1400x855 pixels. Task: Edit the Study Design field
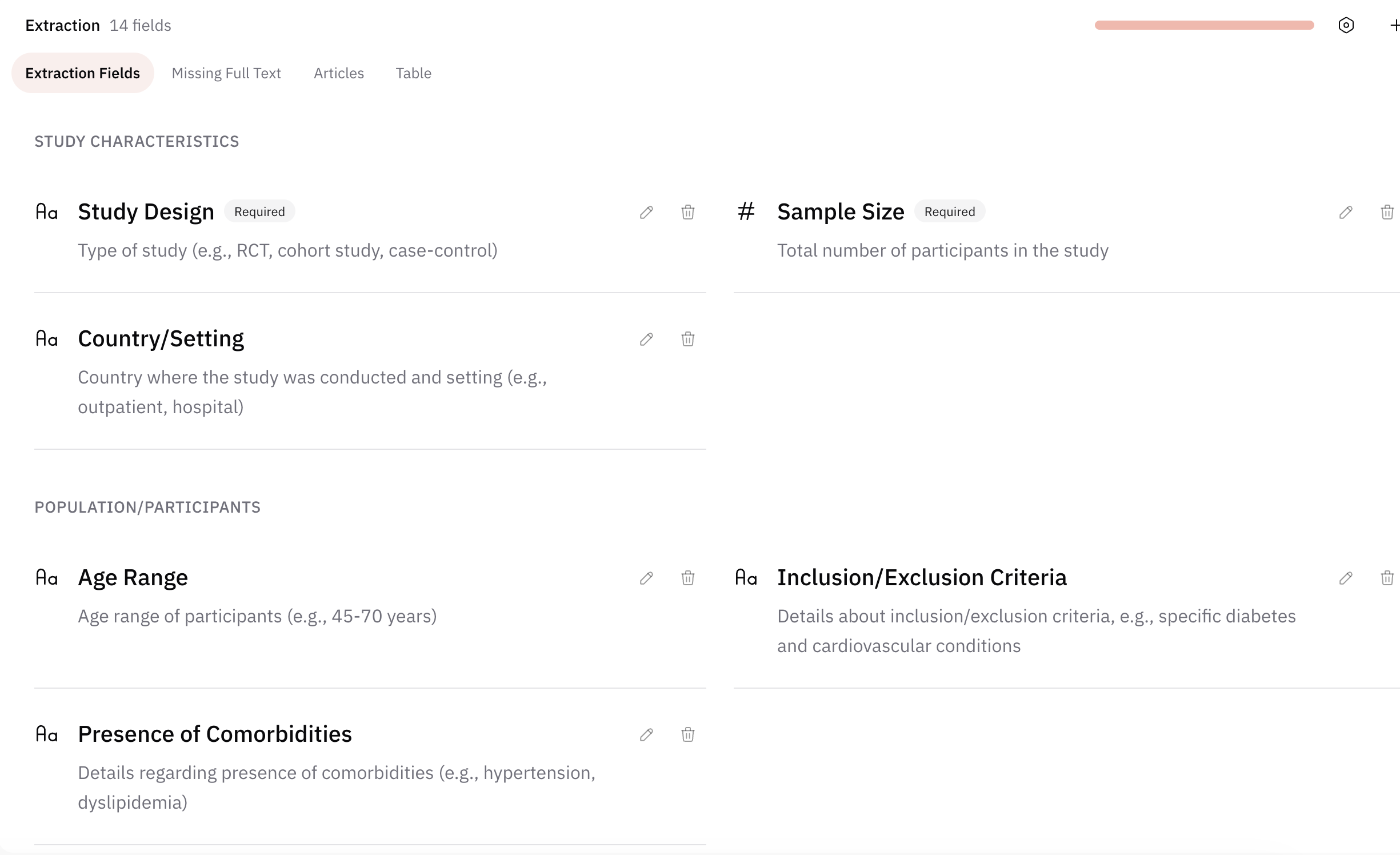646,212
